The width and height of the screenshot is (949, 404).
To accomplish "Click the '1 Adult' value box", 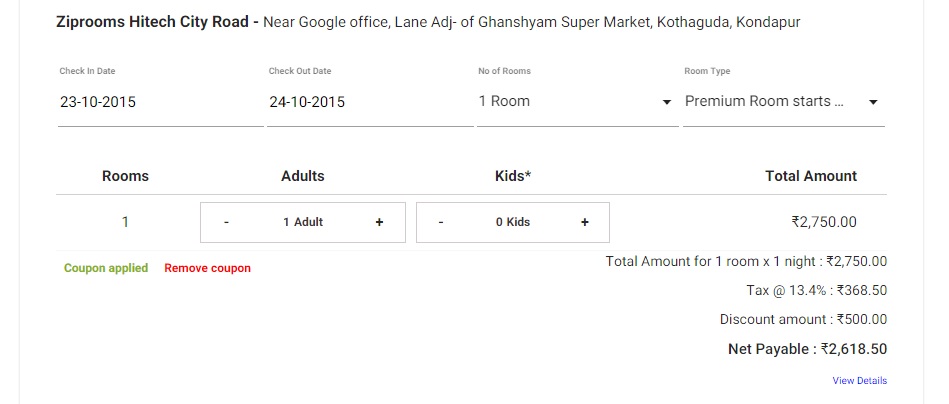I will tap(303, 222).
